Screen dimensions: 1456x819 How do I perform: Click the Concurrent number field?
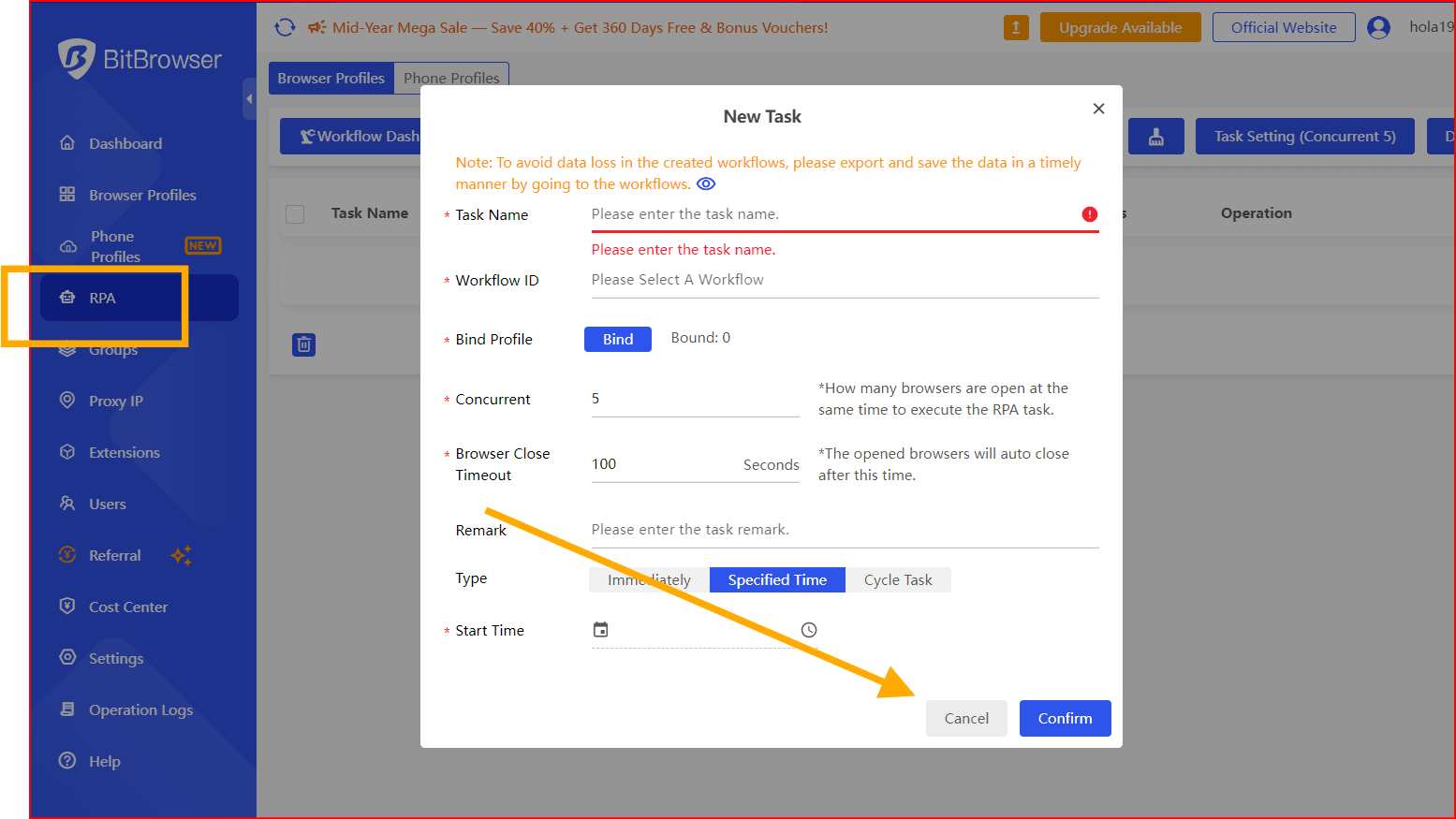point(696,399)
